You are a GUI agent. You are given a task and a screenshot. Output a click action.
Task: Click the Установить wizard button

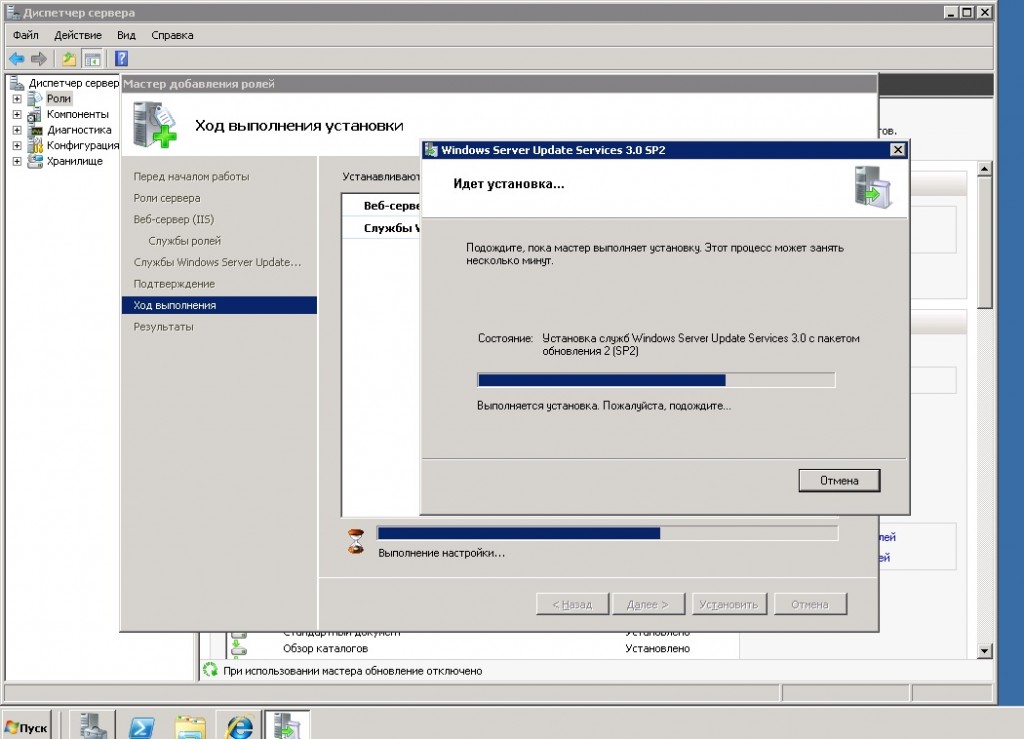point(728,605)
